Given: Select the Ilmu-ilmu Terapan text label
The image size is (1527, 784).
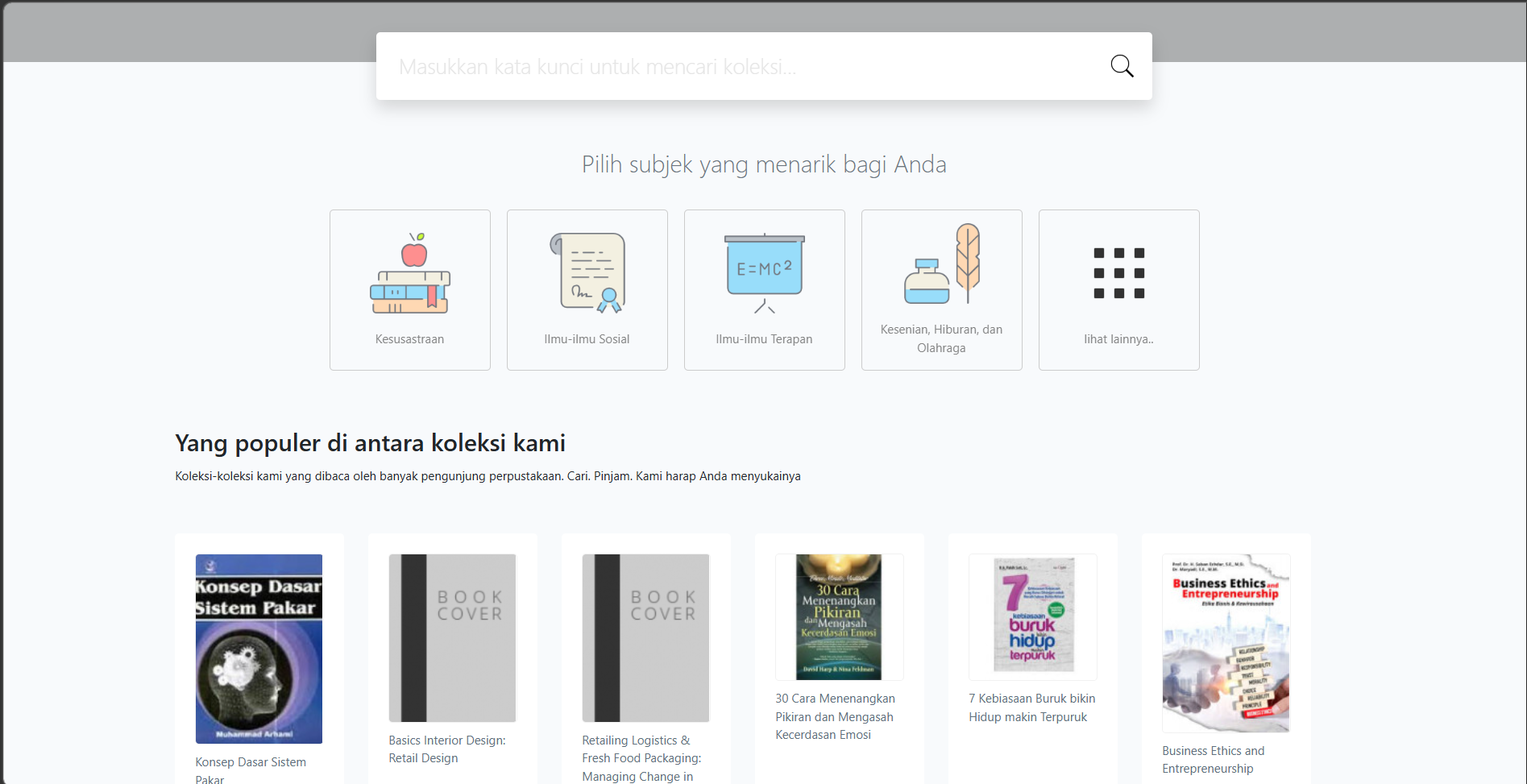Looking at the screenshot, I should coord(764,339).
